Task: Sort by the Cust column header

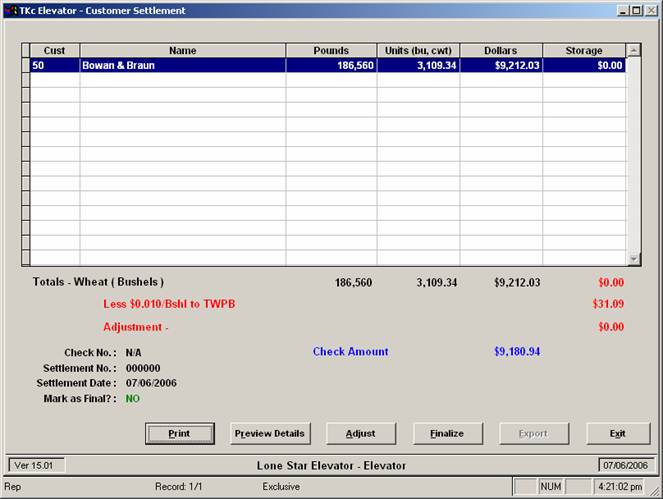Action: click(x=54, y=50)
